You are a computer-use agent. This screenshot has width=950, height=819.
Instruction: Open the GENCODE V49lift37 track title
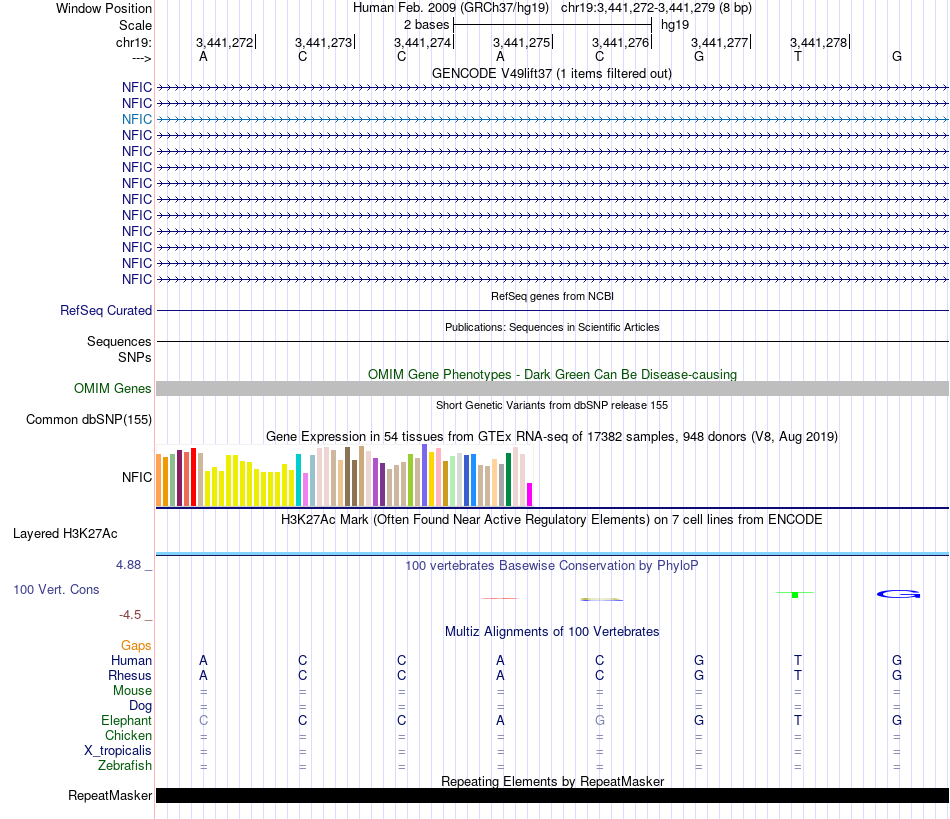point(551,73)
